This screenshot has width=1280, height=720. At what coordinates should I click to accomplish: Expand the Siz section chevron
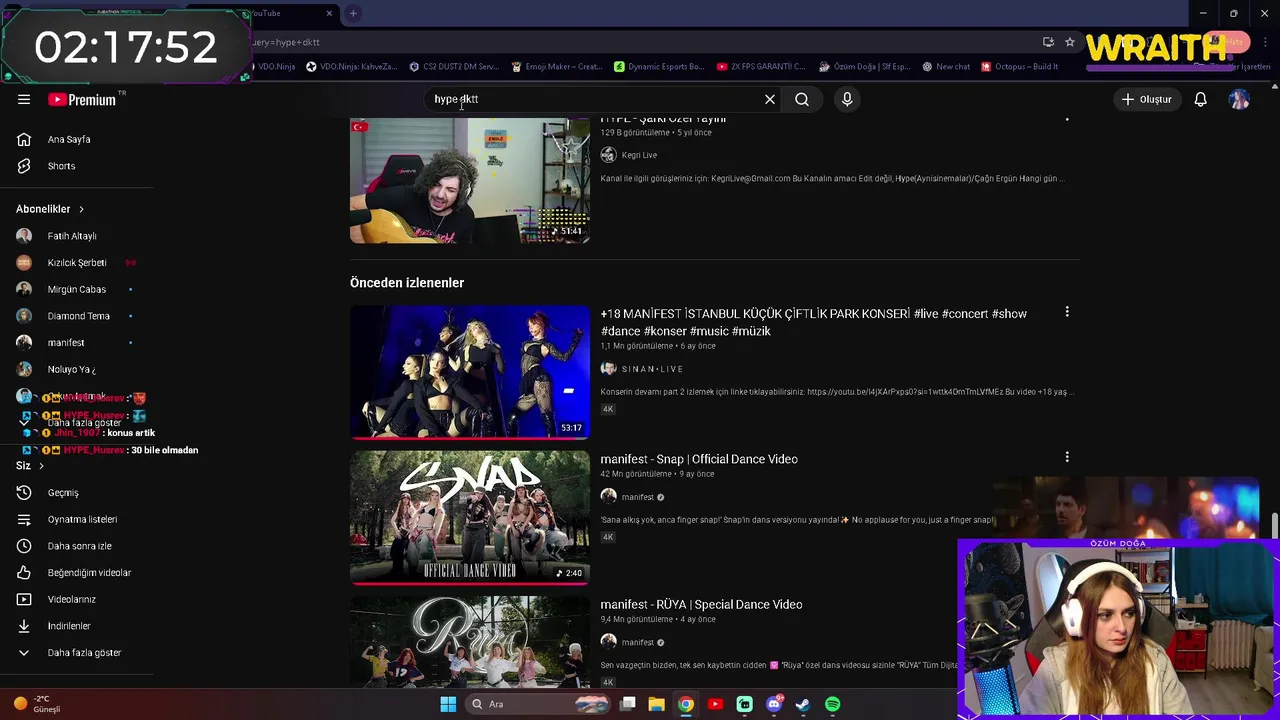pyautogui.click(x=41, y=466)
